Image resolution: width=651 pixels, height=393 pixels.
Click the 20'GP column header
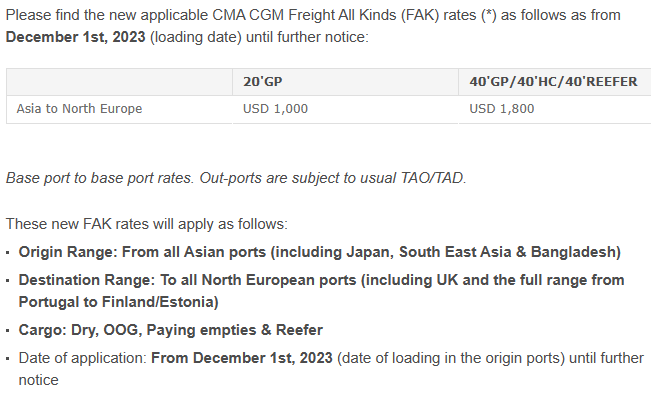[345, 82]
